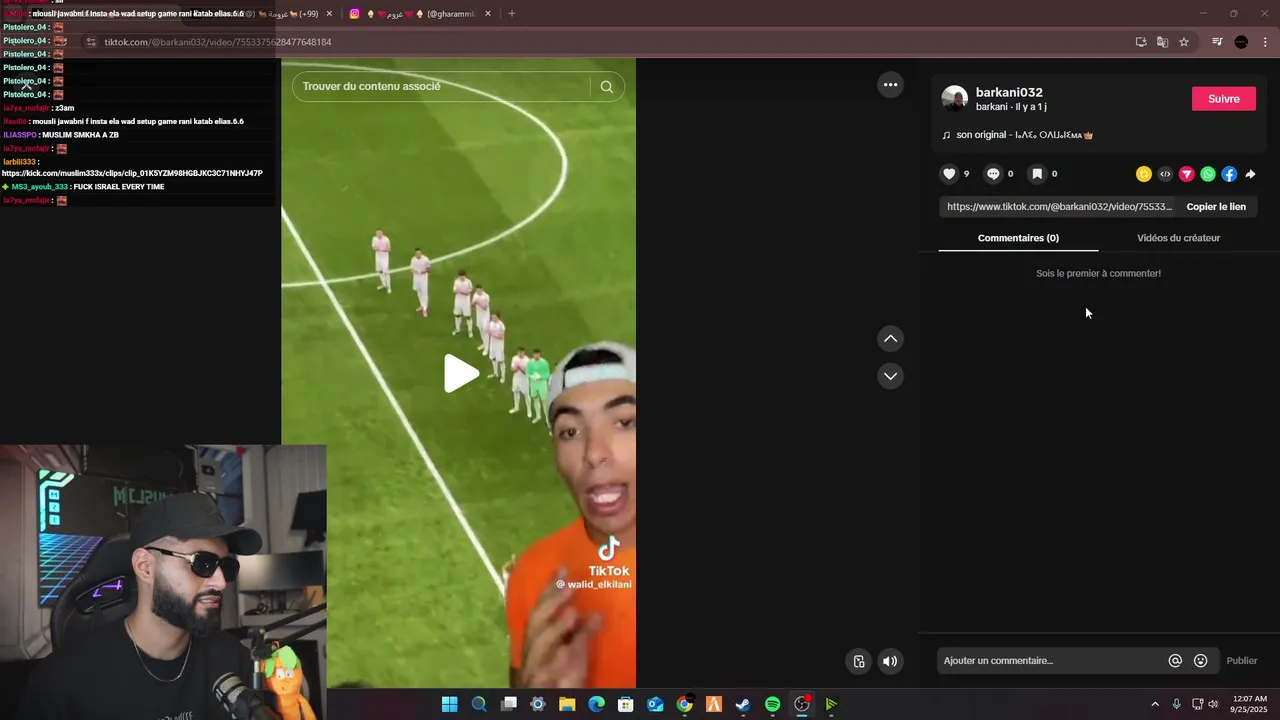Open the emoji picker in comment box
The width and height of the screenshot is (1280, 720).
pyautogui.click(x=1201, y=661)
